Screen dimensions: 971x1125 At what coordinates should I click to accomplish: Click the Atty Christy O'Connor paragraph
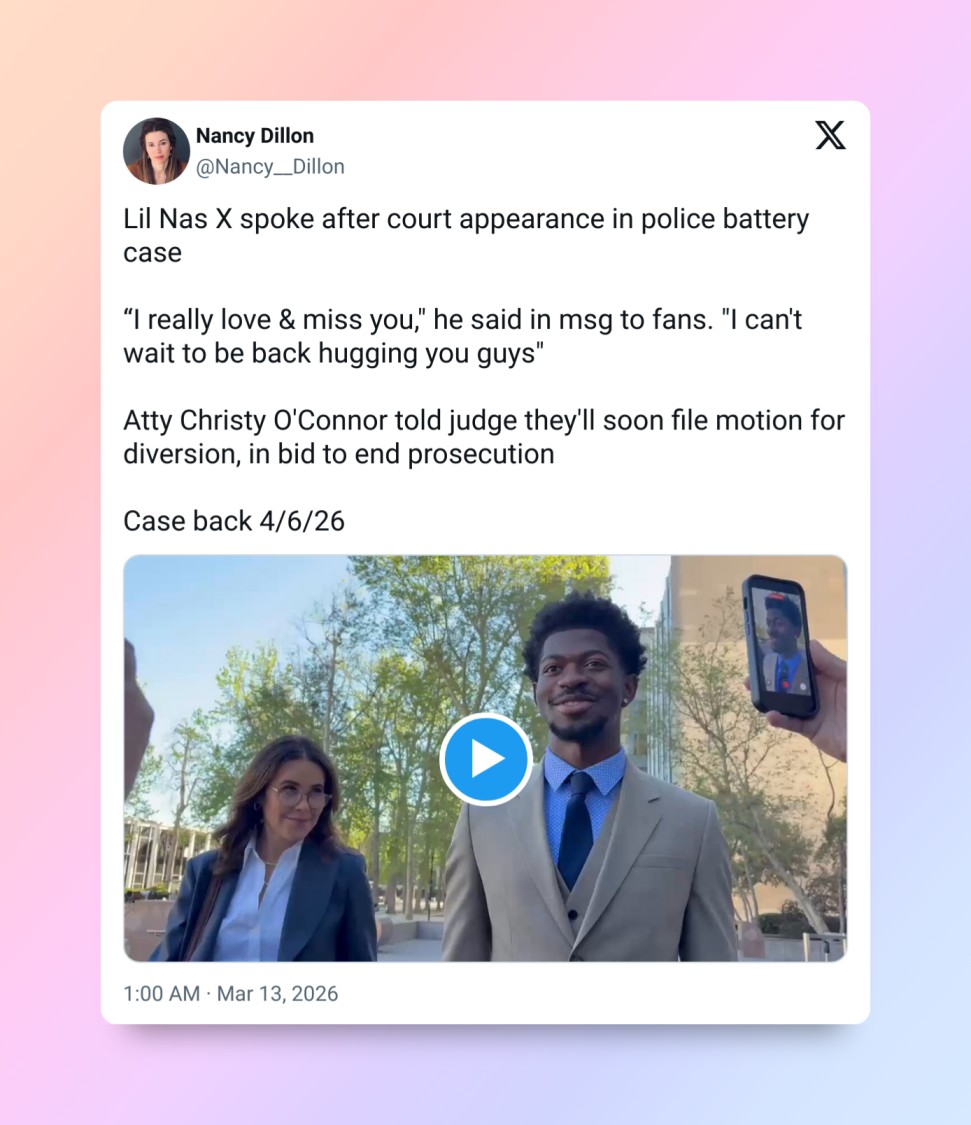484,437
